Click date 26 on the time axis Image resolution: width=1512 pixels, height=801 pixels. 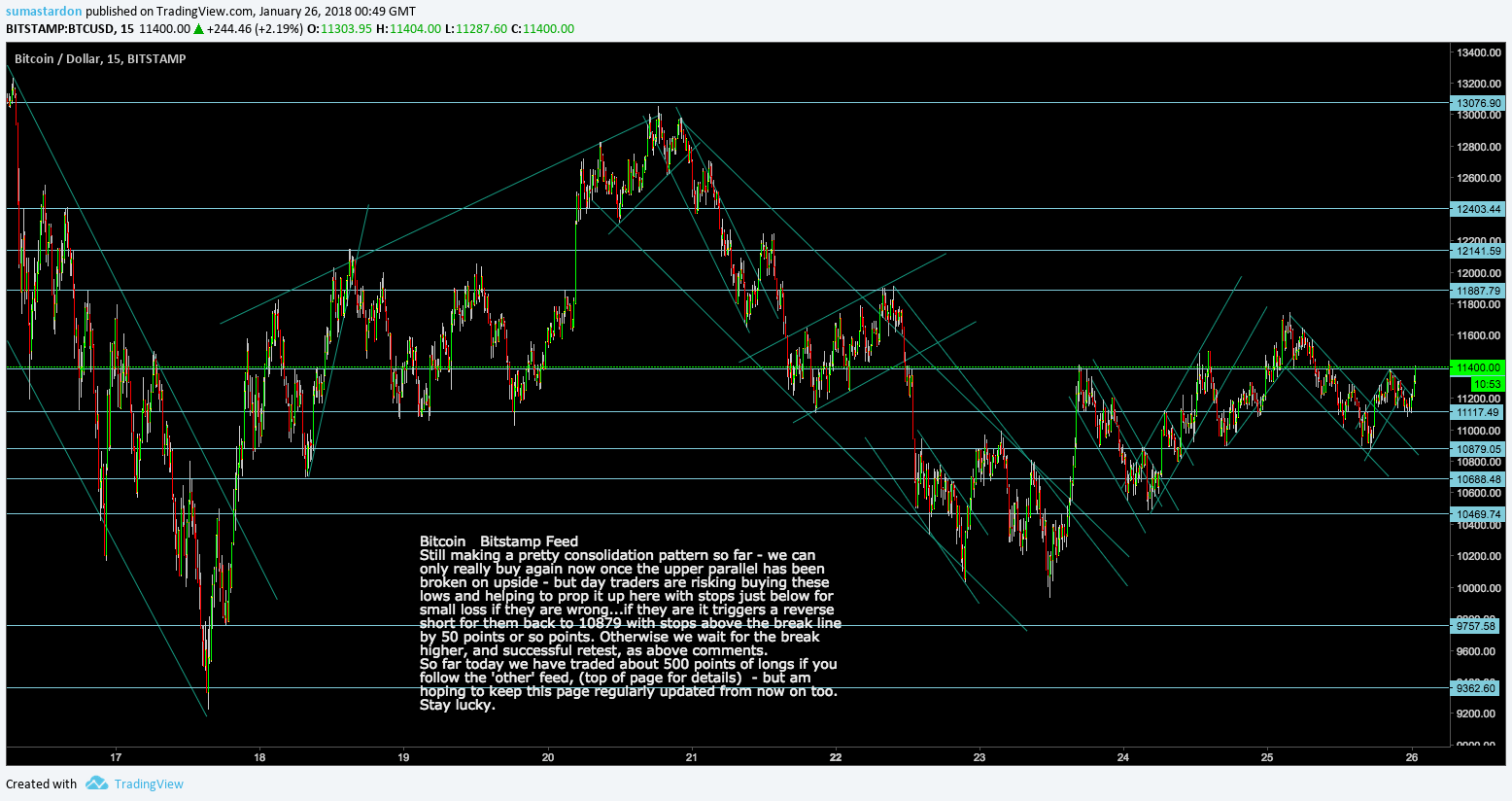[x=1412, y=756]
